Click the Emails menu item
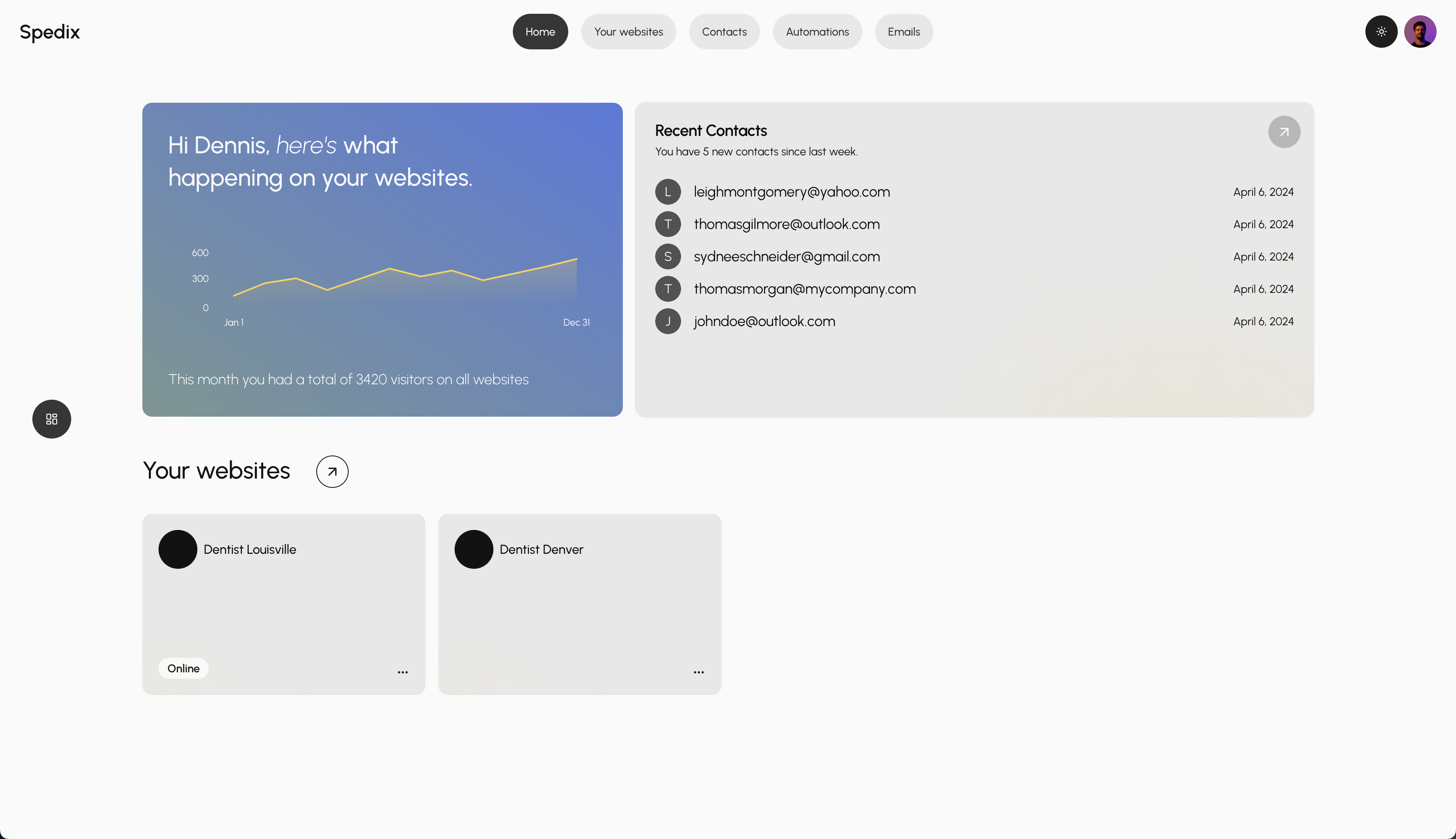 904,31
